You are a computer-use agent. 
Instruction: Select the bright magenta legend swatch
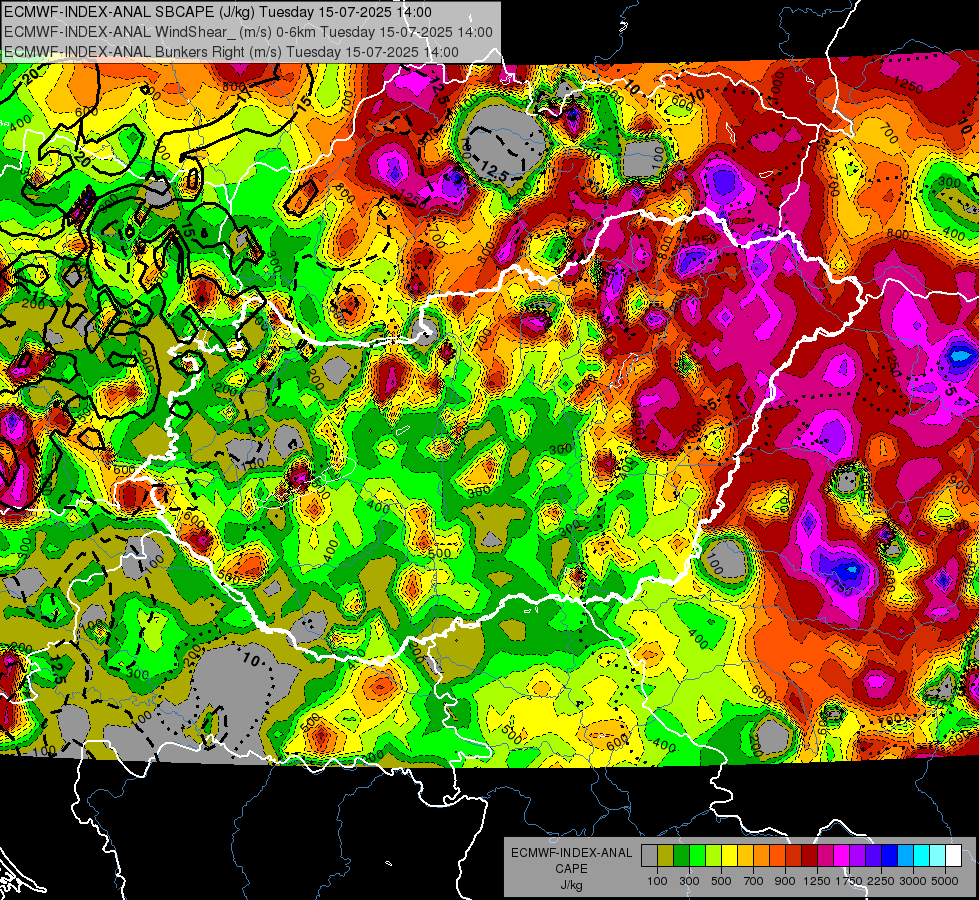pyautogui.click(x=842, y=856)
